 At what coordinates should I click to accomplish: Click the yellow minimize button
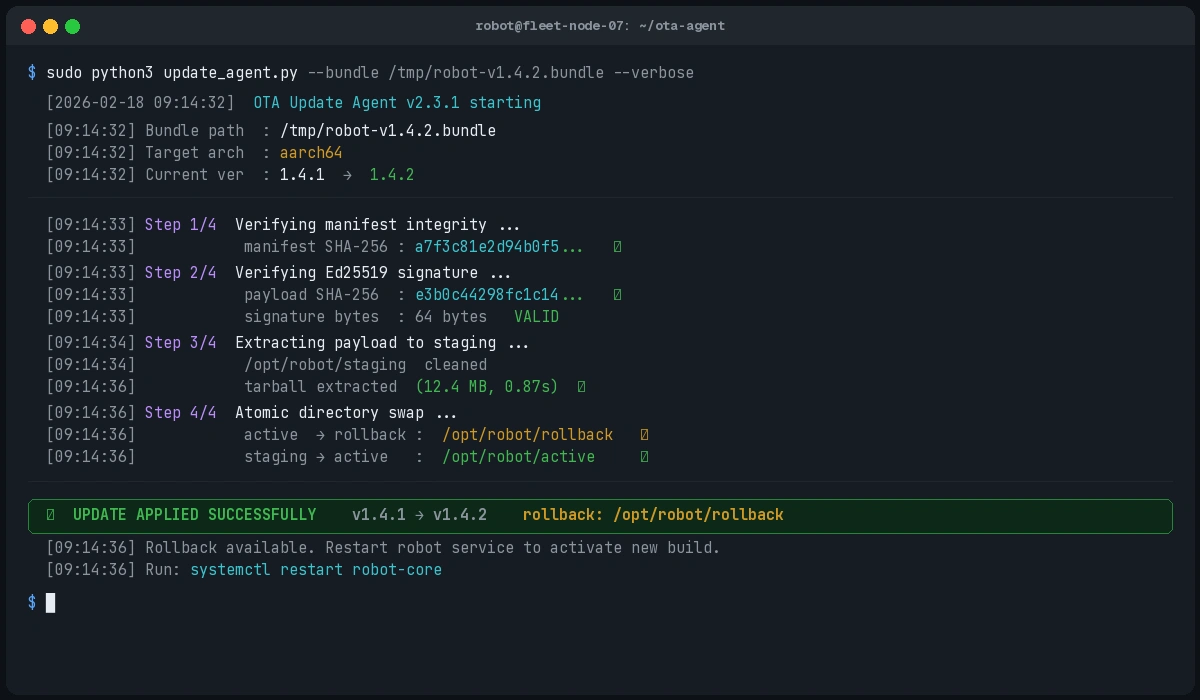(50, 28)
